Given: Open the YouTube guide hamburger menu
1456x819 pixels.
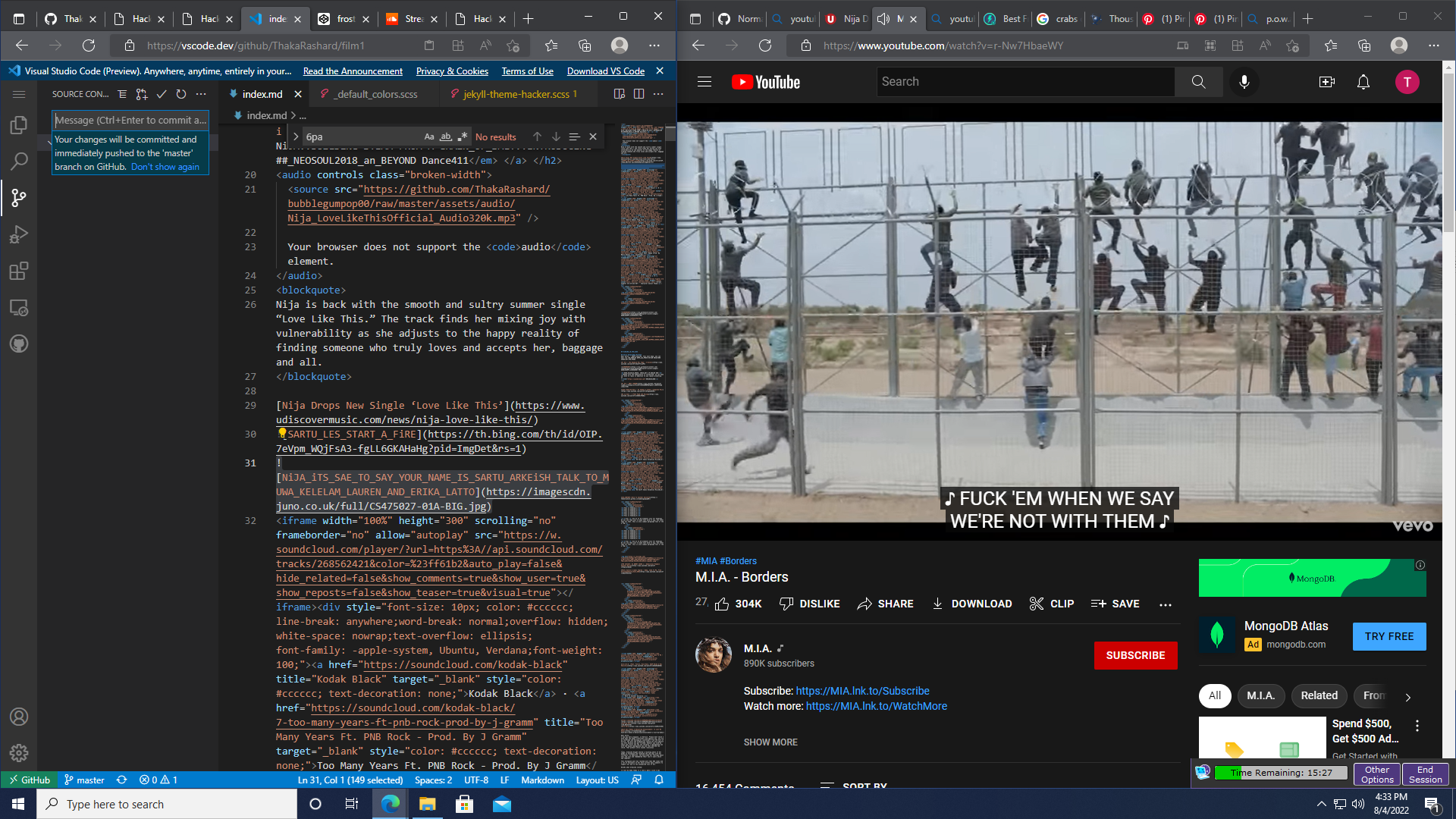Looking at the screenshot, I should click(704, 82).
